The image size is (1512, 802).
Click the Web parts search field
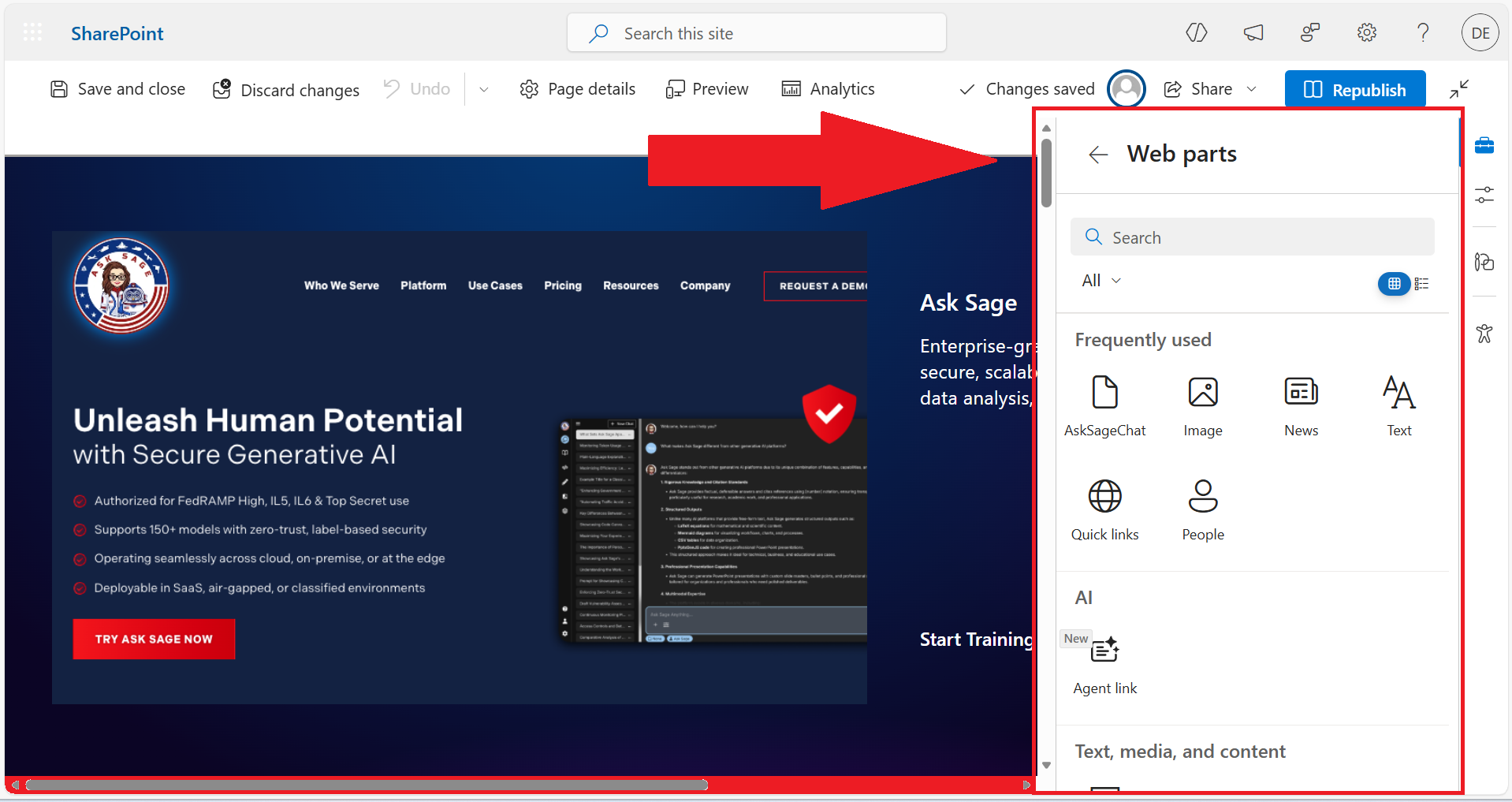pos(1252,237)
